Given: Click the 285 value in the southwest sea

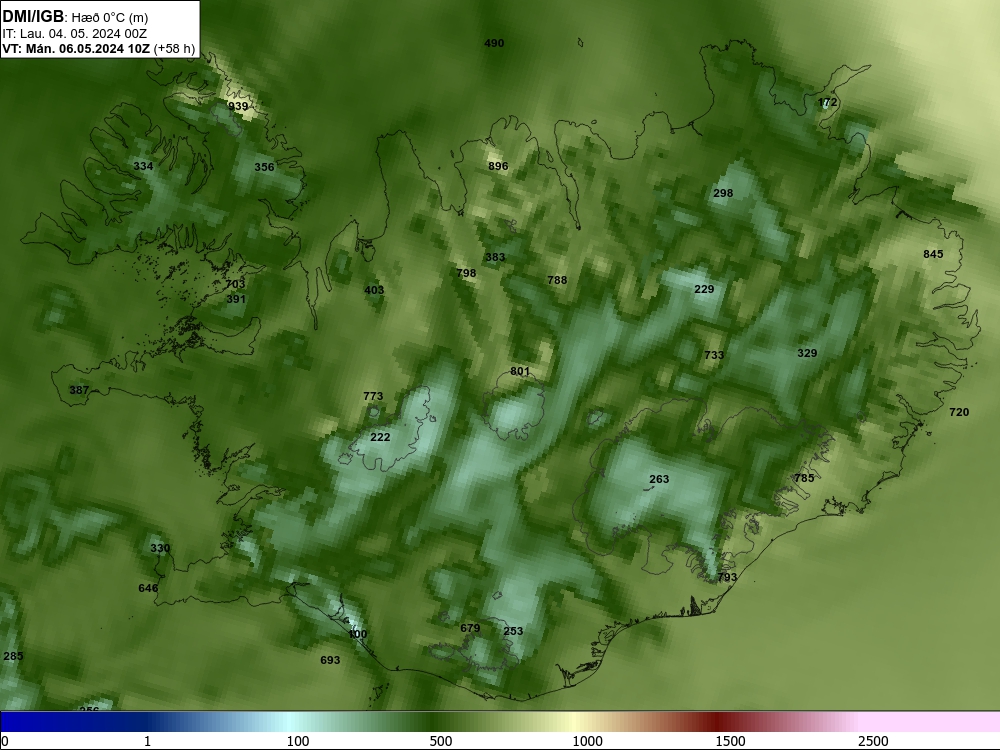Looking at the screenshot, I should [13, 656].
